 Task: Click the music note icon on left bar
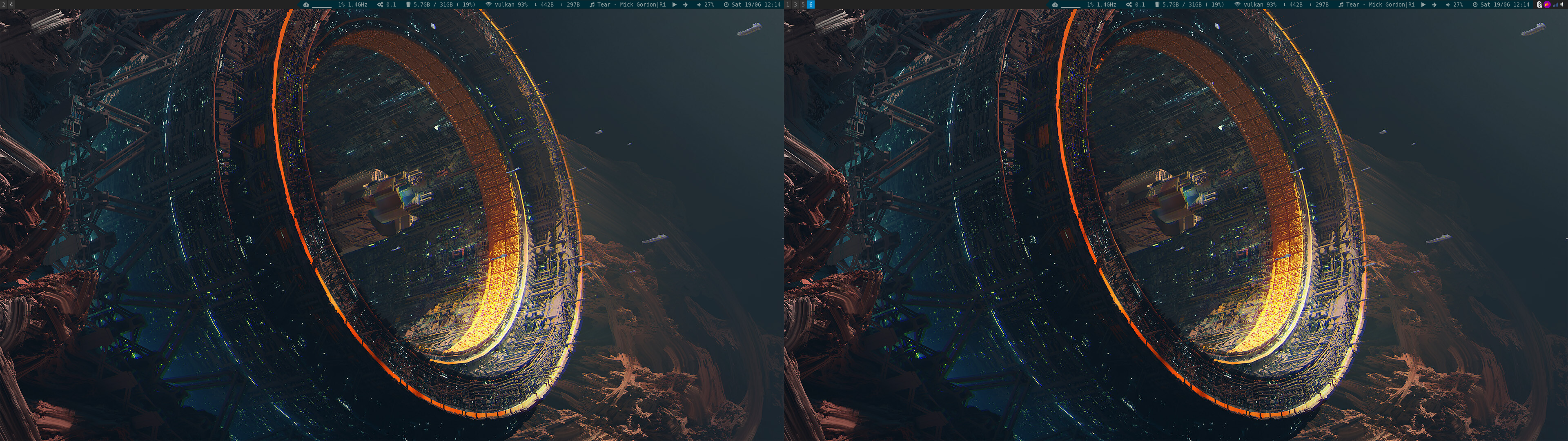click(592, 5)
